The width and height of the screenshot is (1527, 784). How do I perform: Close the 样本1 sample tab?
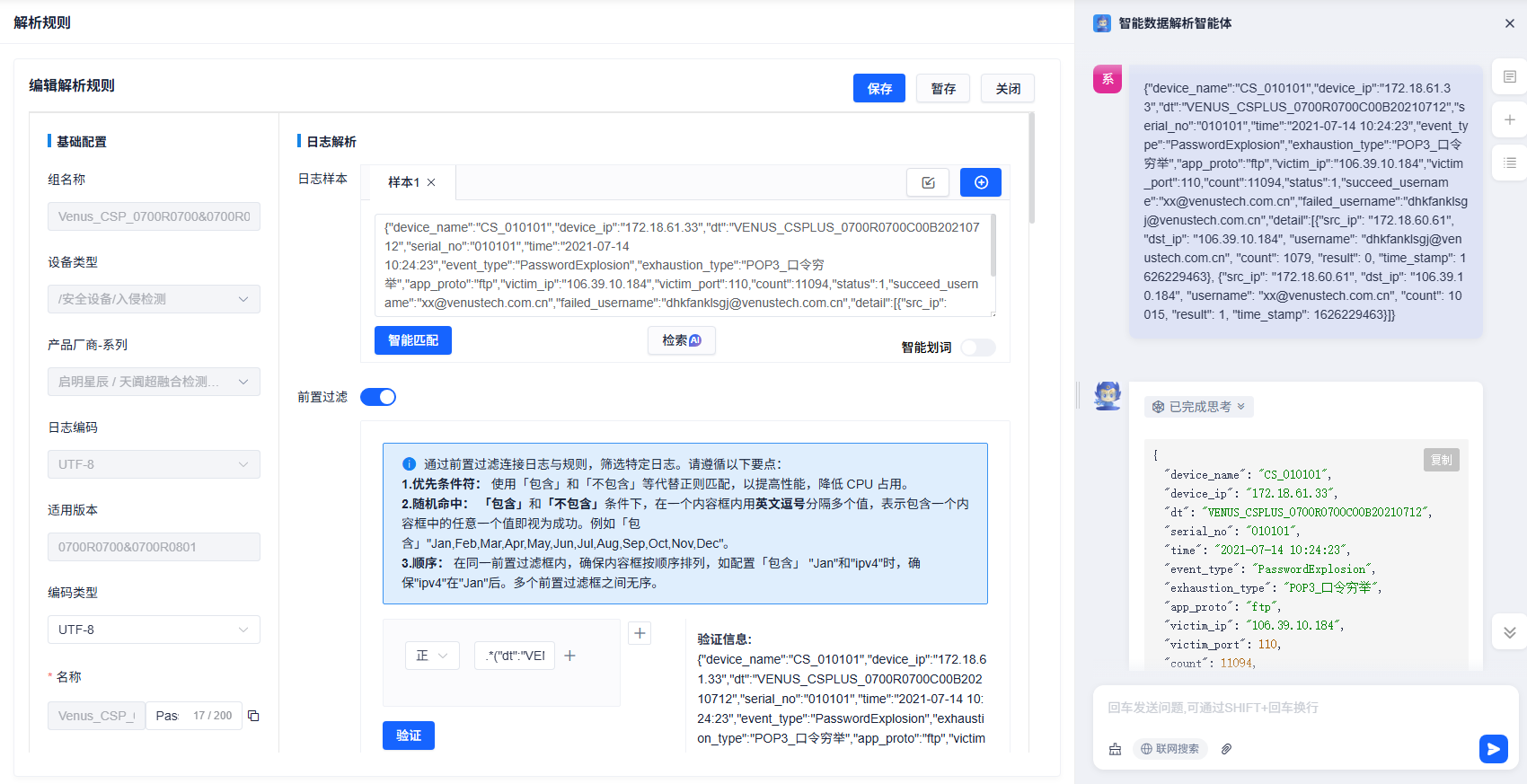click(431, 182)
